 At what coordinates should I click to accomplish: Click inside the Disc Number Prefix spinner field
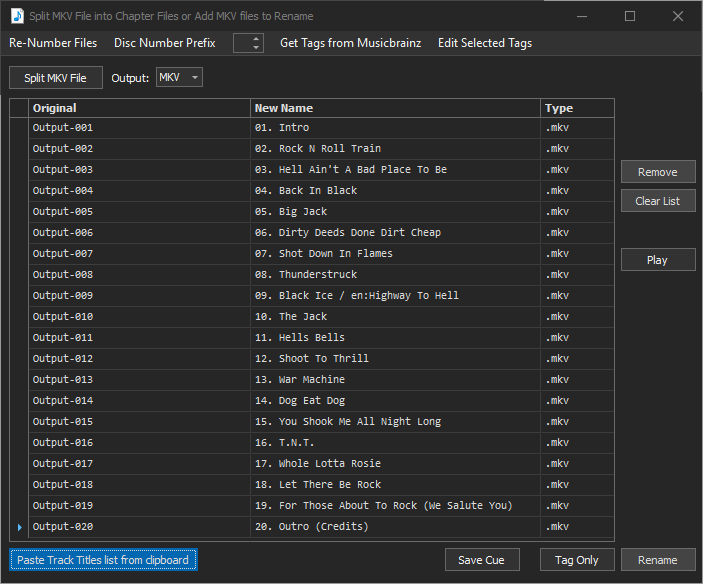[x=241, y=43]
